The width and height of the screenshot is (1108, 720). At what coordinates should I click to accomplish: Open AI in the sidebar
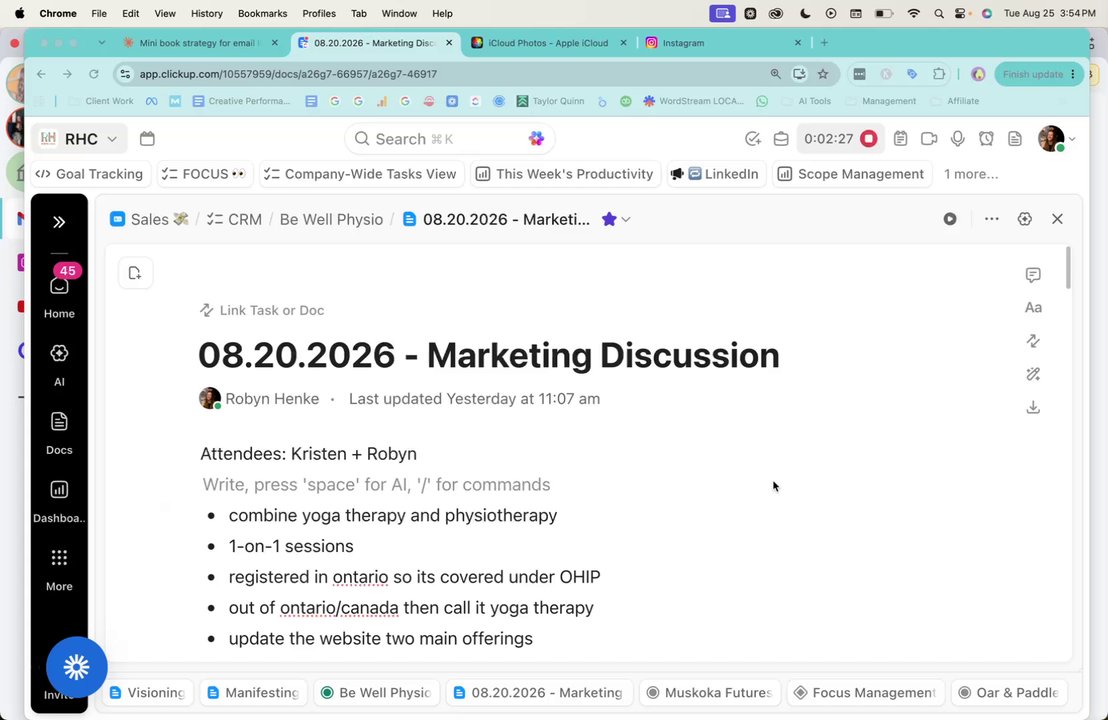(x=59, y=365)
